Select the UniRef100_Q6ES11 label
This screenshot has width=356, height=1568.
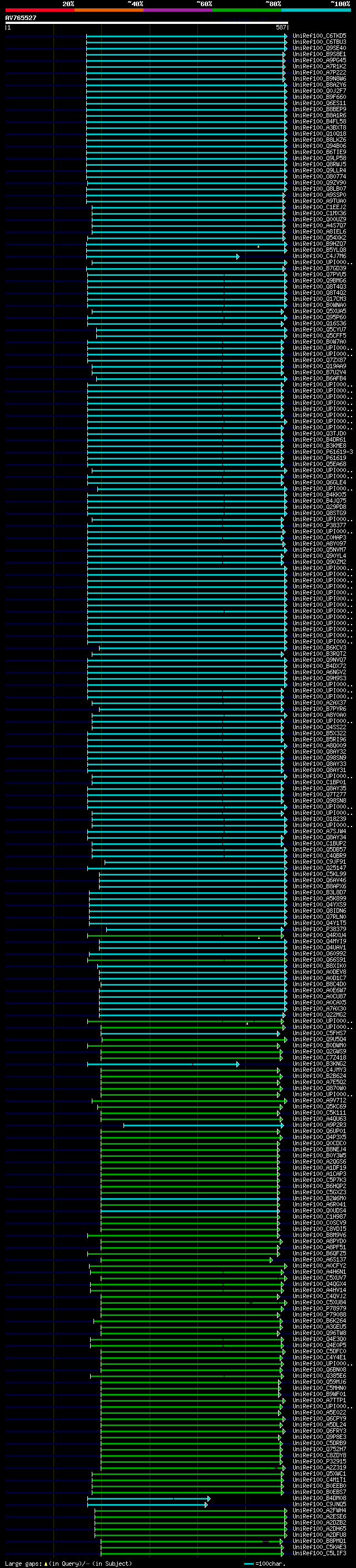point(319,103)
